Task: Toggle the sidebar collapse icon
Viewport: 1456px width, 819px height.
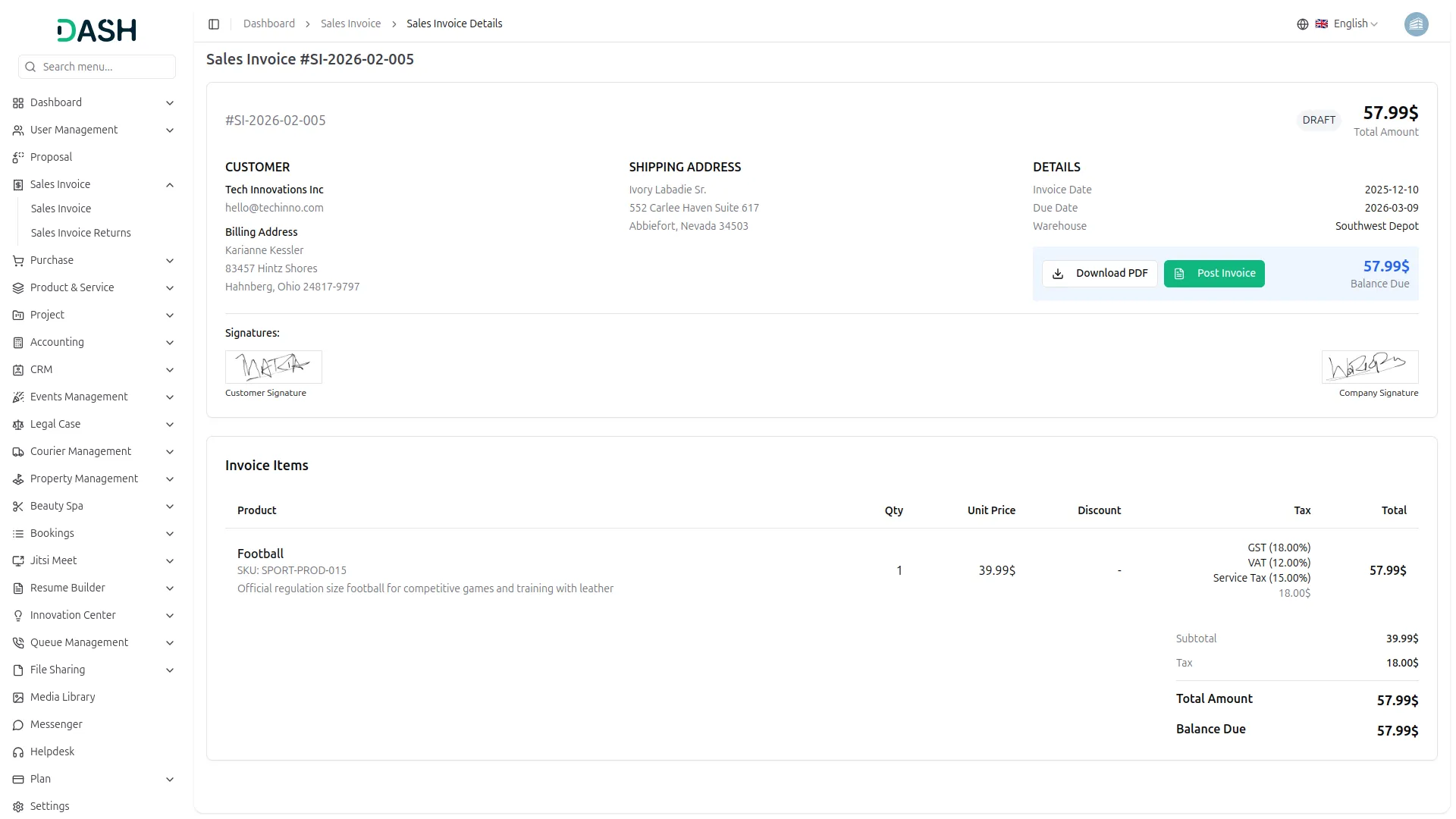Action: tap(214, 24)
